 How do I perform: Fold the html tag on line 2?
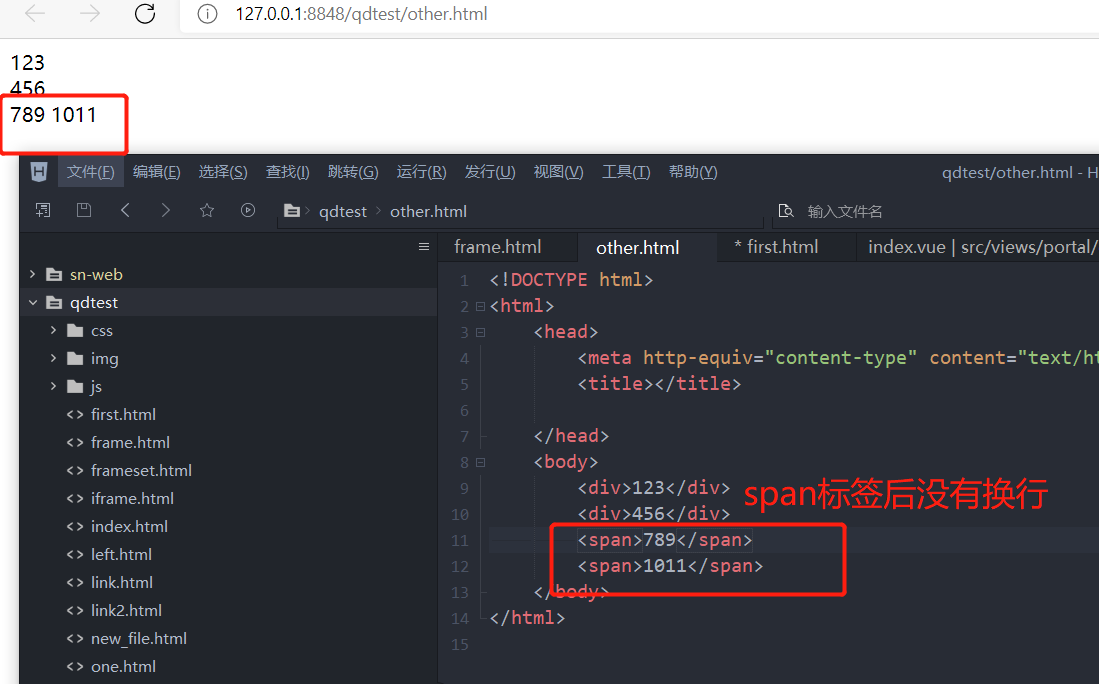coord(480,306)
